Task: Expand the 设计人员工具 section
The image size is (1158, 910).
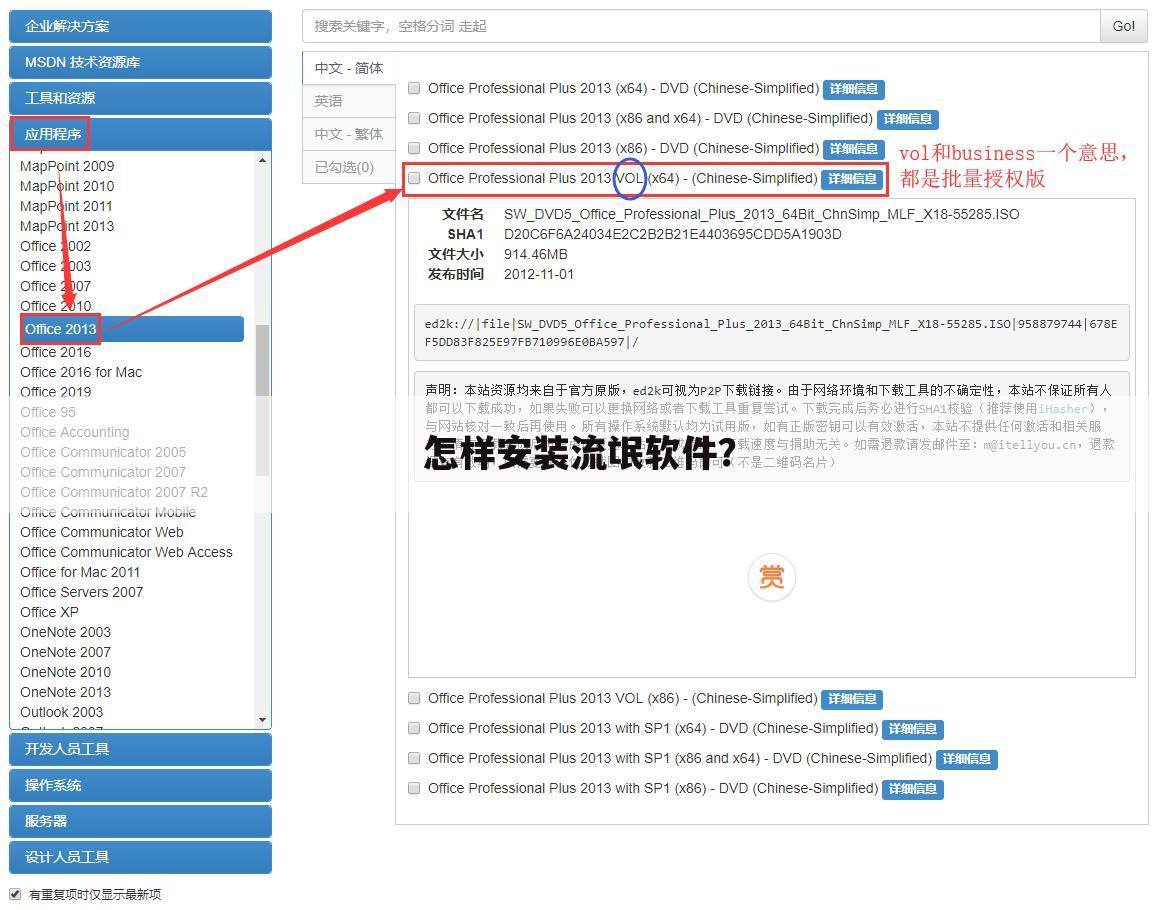Action: [140, 858]
